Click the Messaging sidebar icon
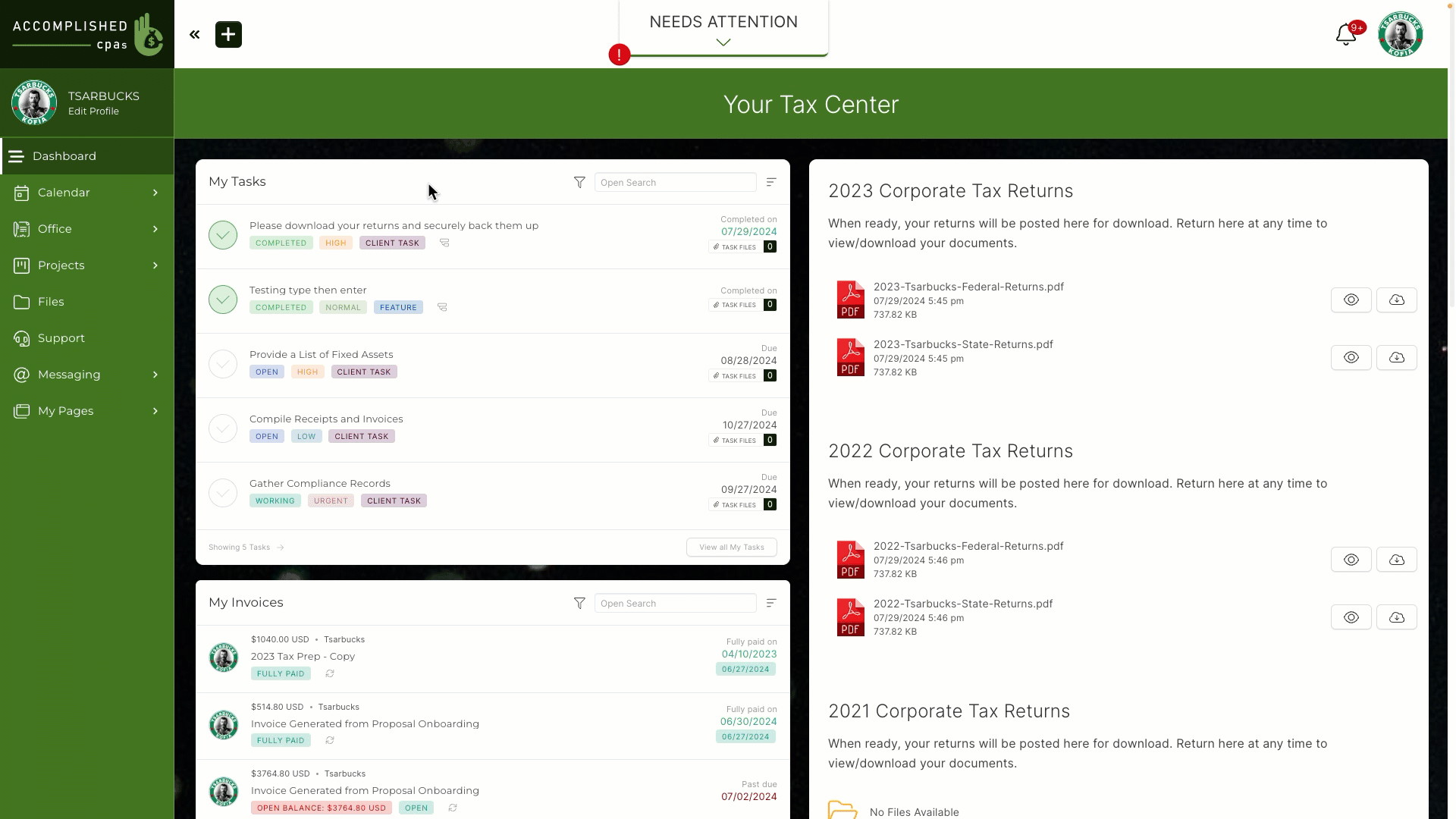The width and height of the screenshot is (1456, 819). coord(21,374)
